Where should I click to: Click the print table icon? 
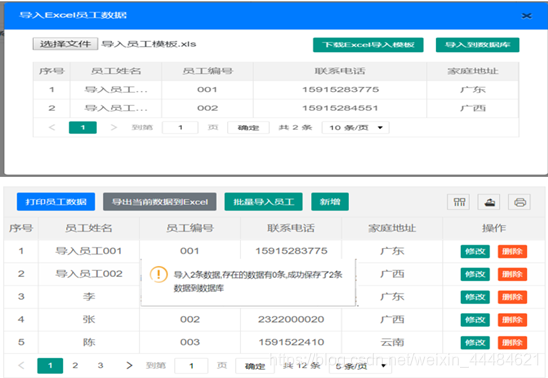point(519,202)
